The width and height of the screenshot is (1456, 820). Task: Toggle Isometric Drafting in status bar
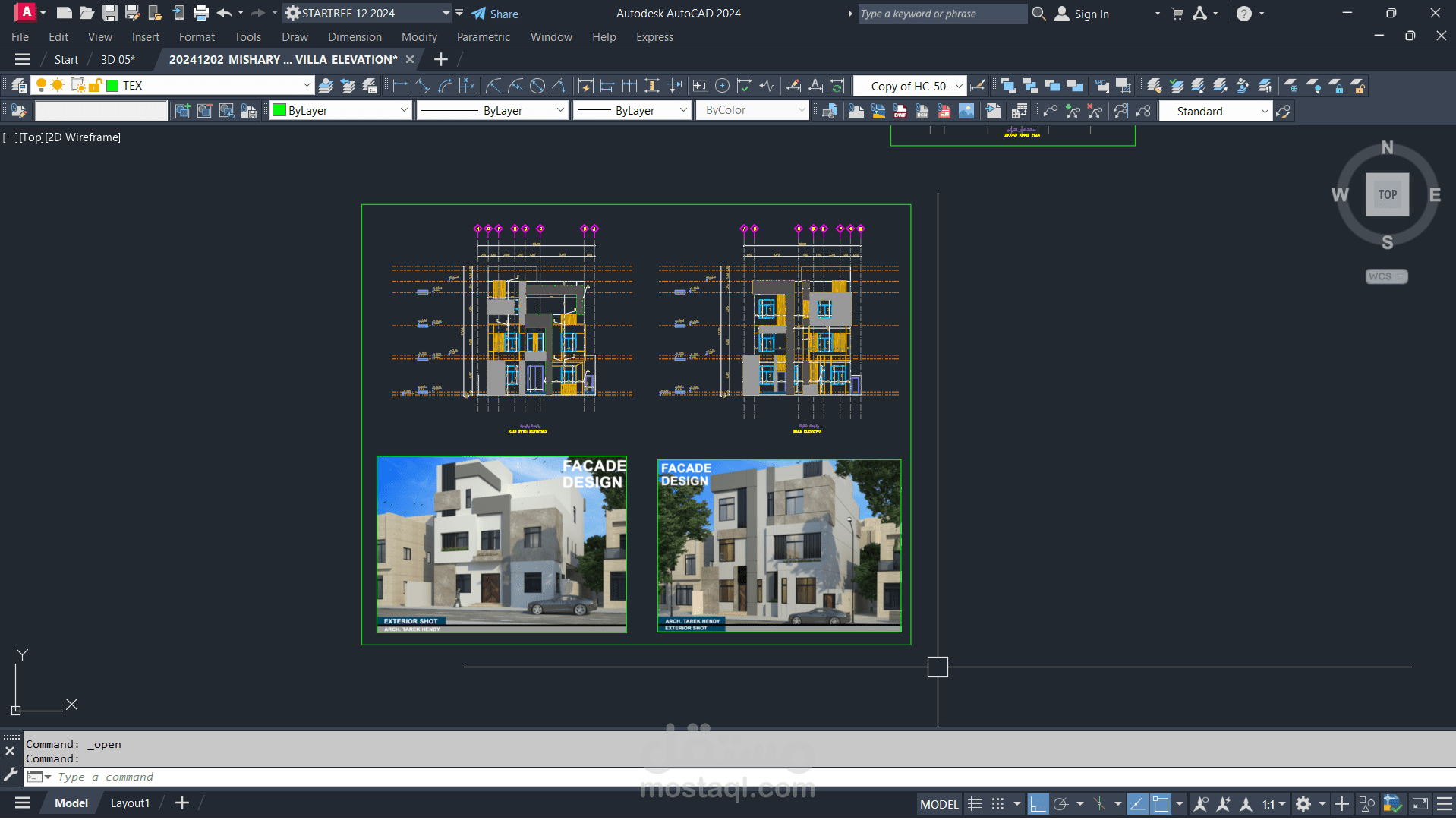[1099, 803]
